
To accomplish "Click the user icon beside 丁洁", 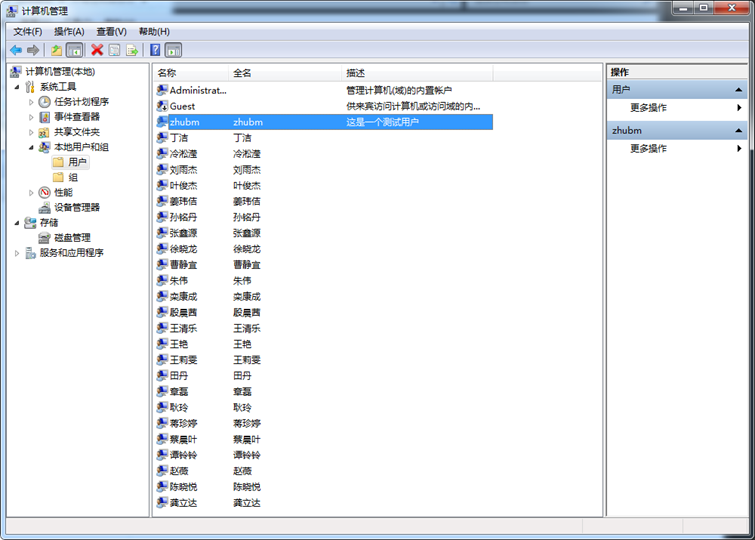I will pos(162,138).
